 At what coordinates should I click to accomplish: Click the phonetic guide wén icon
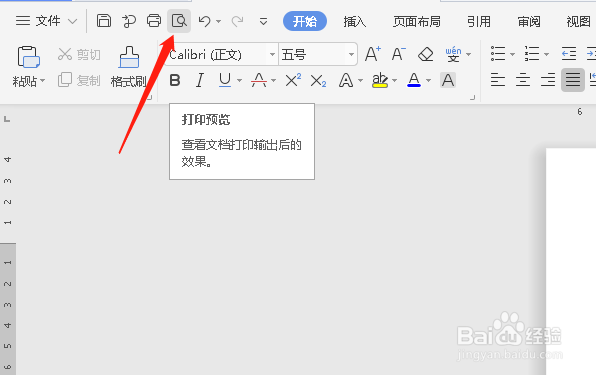tap(453, 54)
